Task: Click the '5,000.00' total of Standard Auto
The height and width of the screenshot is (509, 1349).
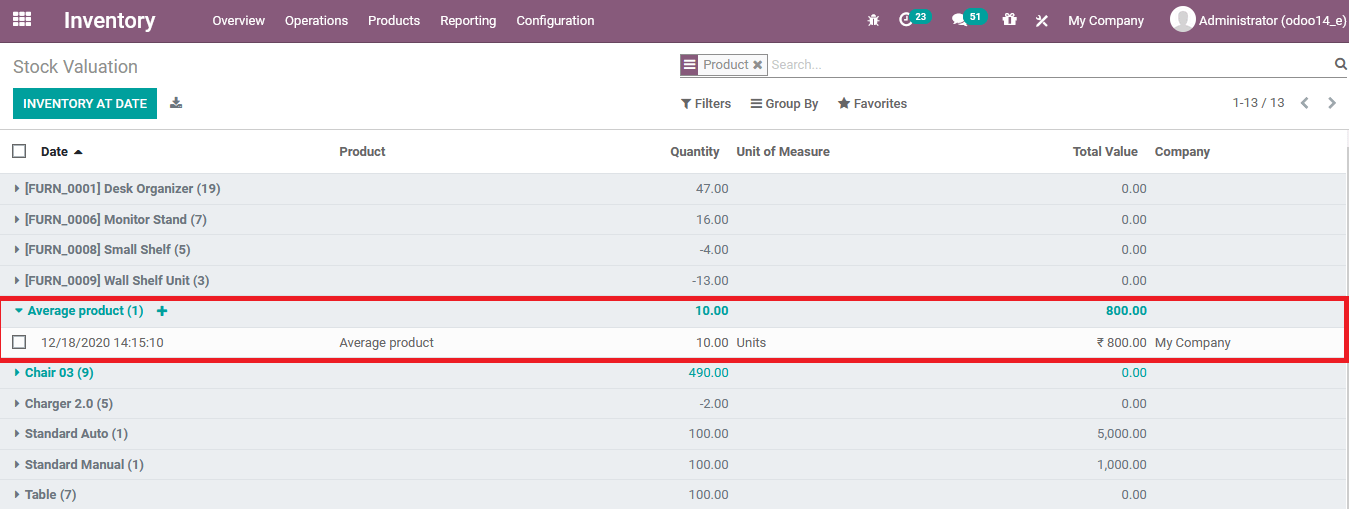Action: [1121, 433]
